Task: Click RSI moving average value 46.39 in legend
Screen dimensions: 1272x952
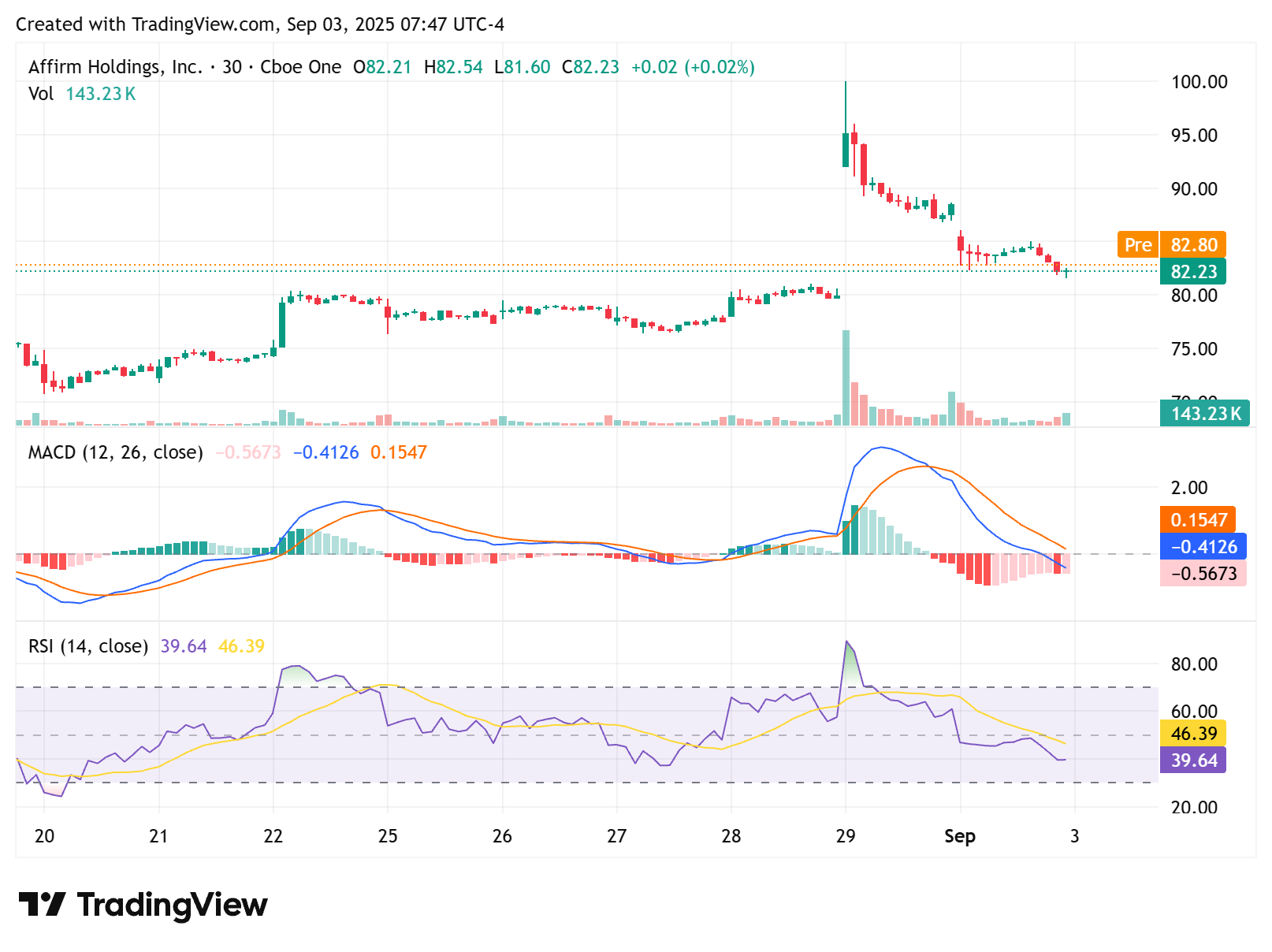Action: [242, 646]
